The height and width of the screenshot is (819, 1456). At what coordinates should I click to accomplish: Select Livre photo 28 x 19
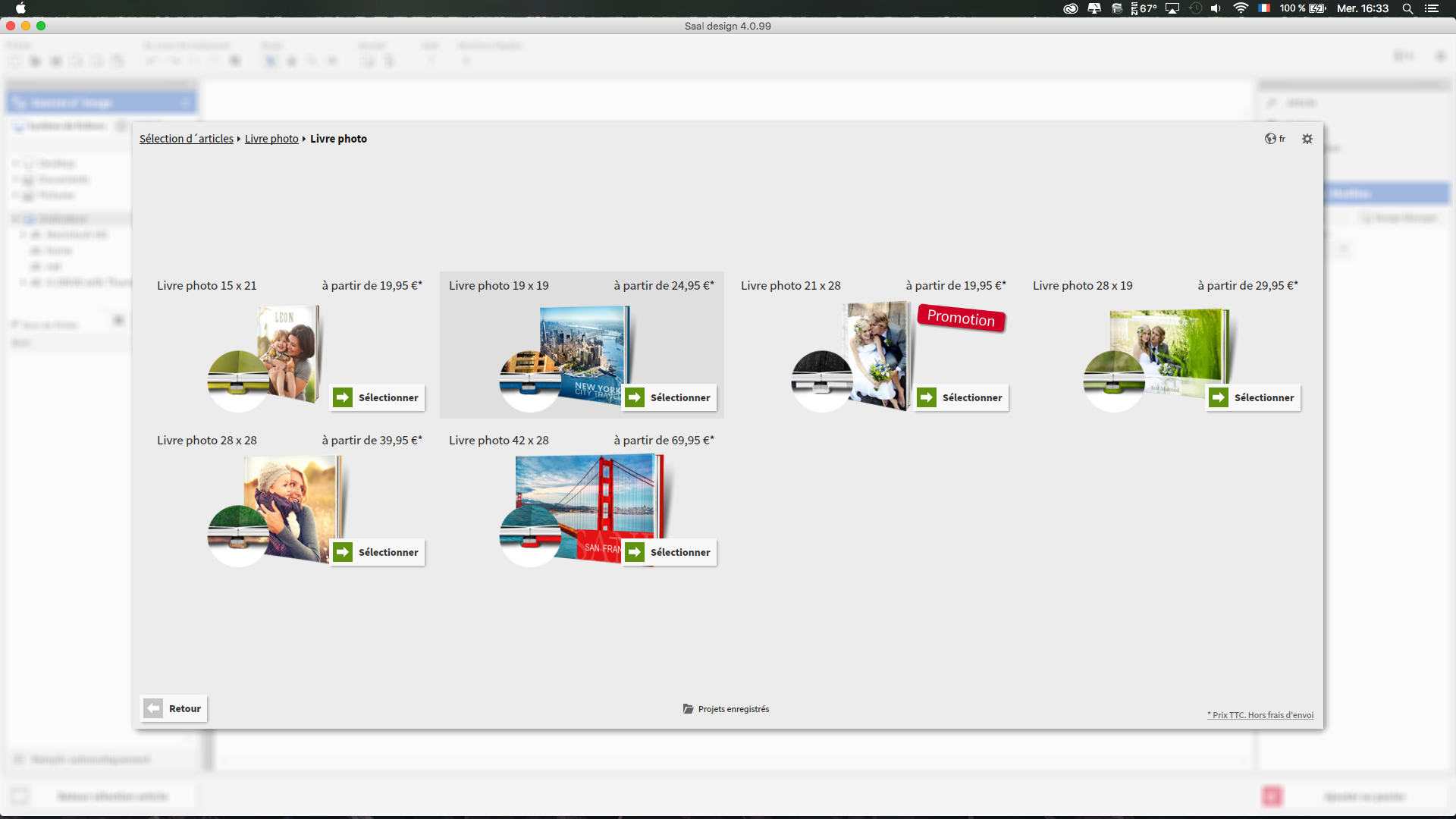pyautogui.click(x=1254, y=397)
